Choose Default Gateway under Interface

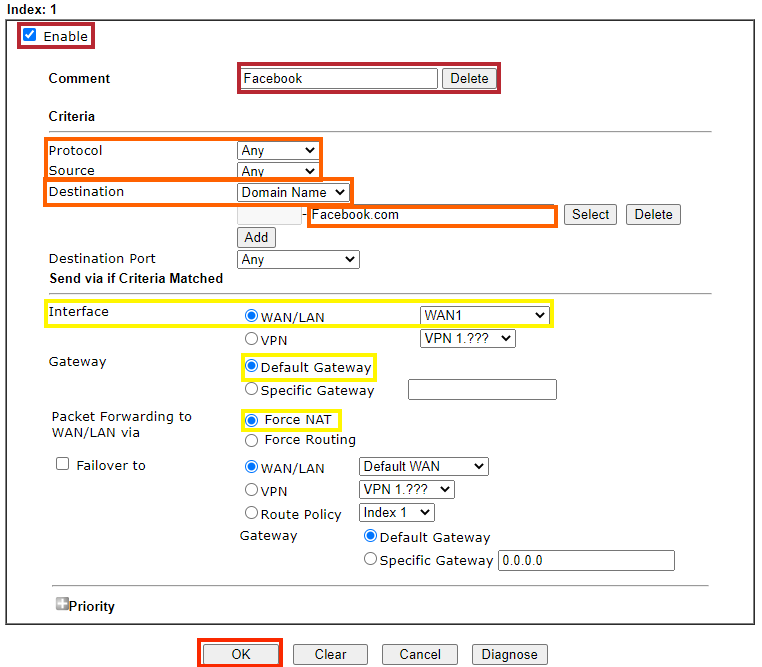251,366
